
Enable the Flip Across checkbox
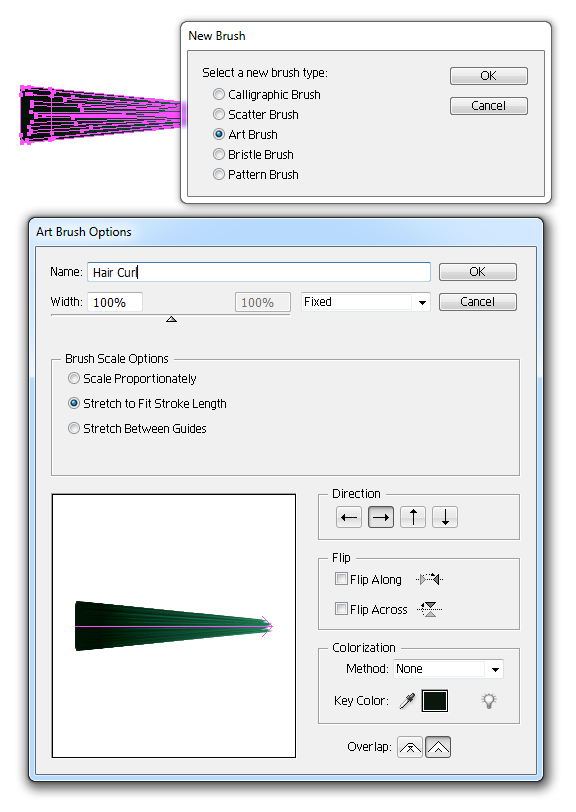coord(341,609)
